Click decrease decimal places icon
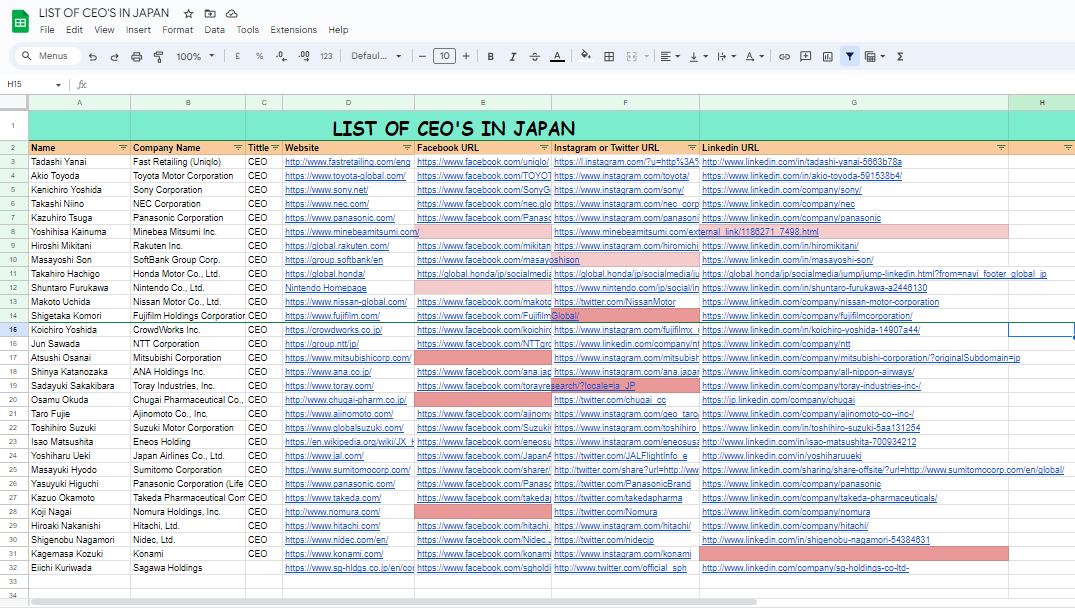 click(x=281, y=56)
